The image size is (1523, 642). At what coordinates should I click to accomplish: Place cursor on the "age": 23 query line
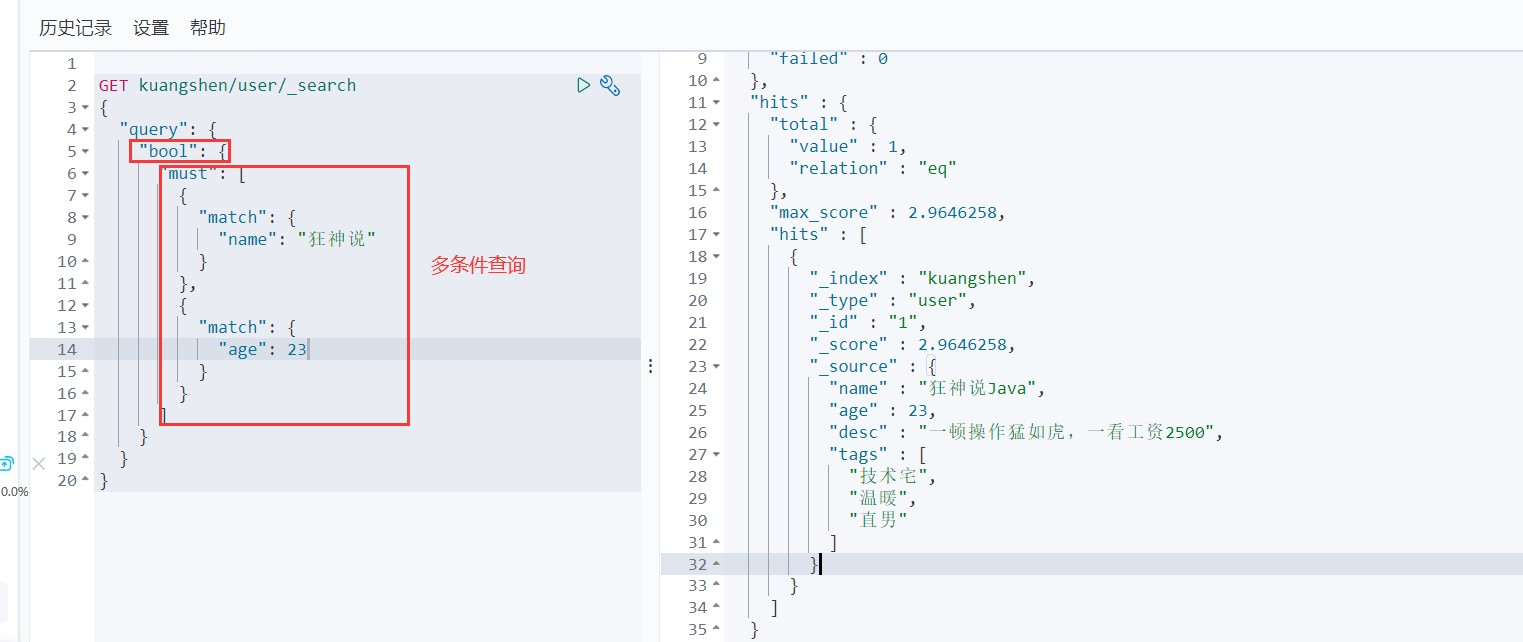point(264,349)
